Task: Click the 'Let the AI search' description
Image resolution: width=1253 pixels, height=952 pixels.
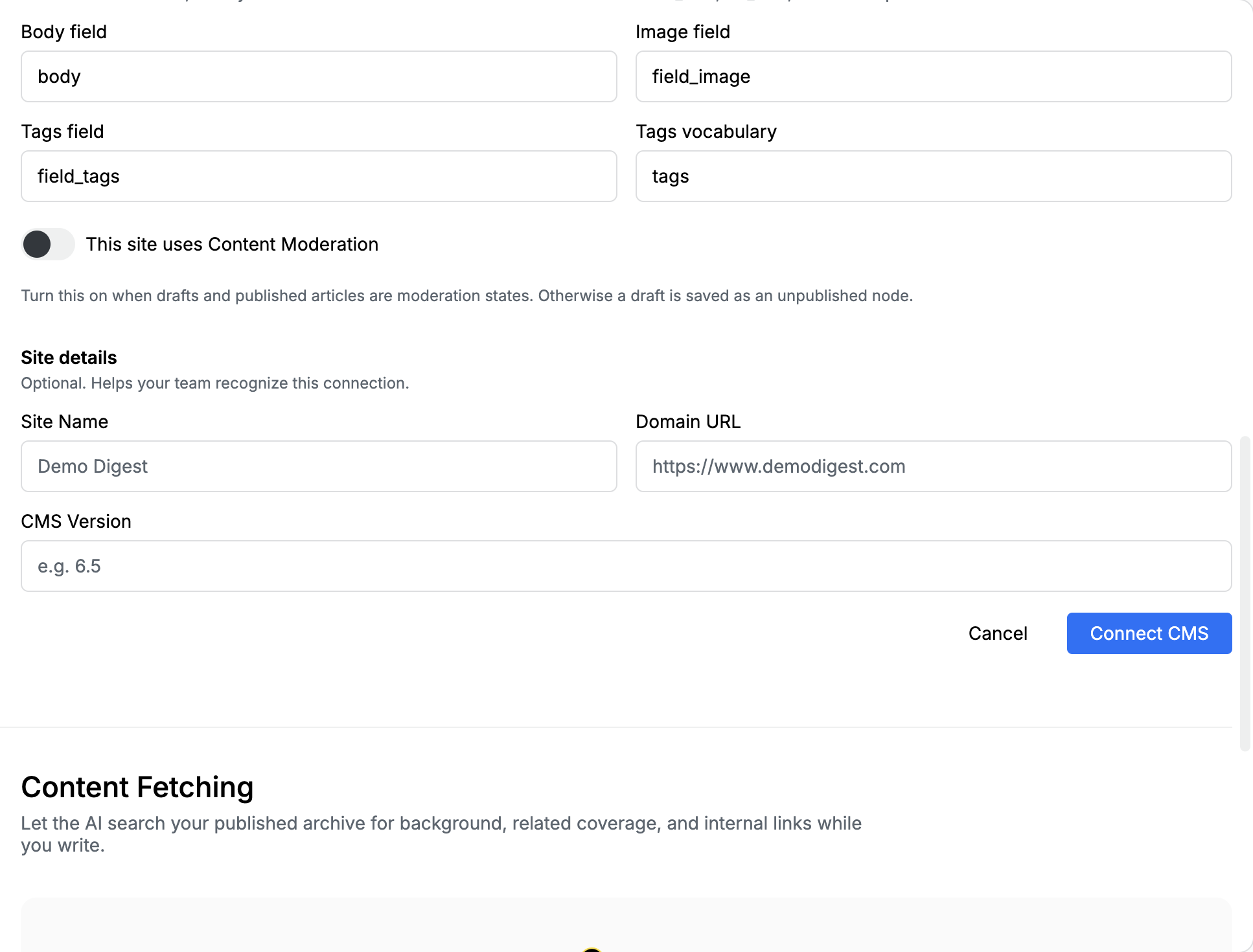Action: (x=441, y=834)
